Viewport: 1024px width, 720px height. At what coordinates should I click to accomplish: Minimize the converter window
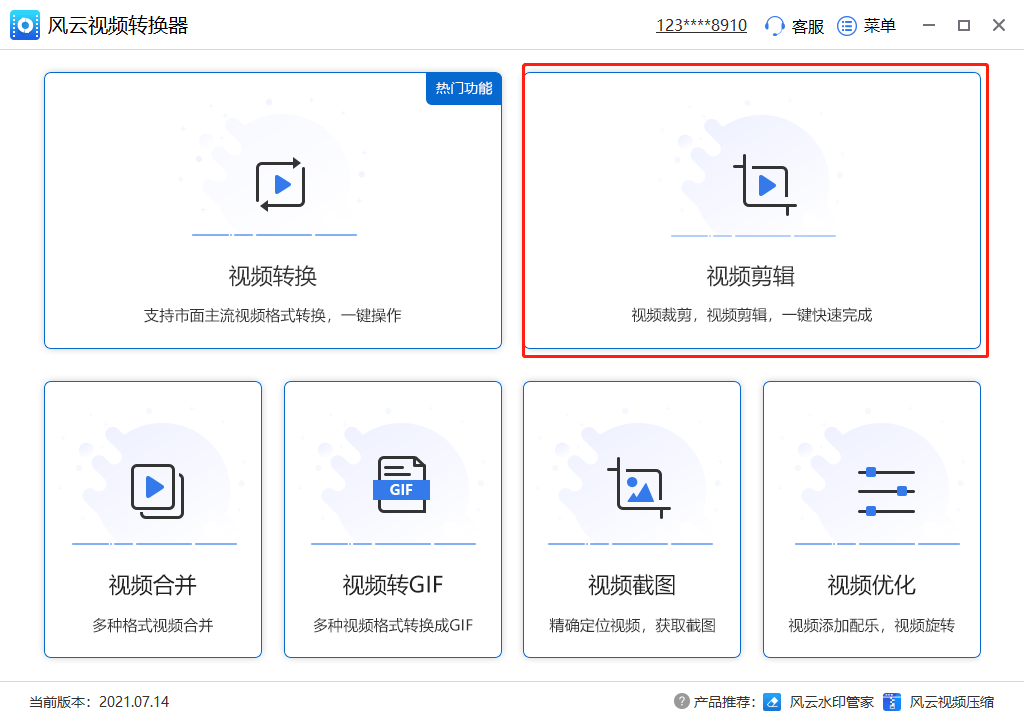[929, 25]
